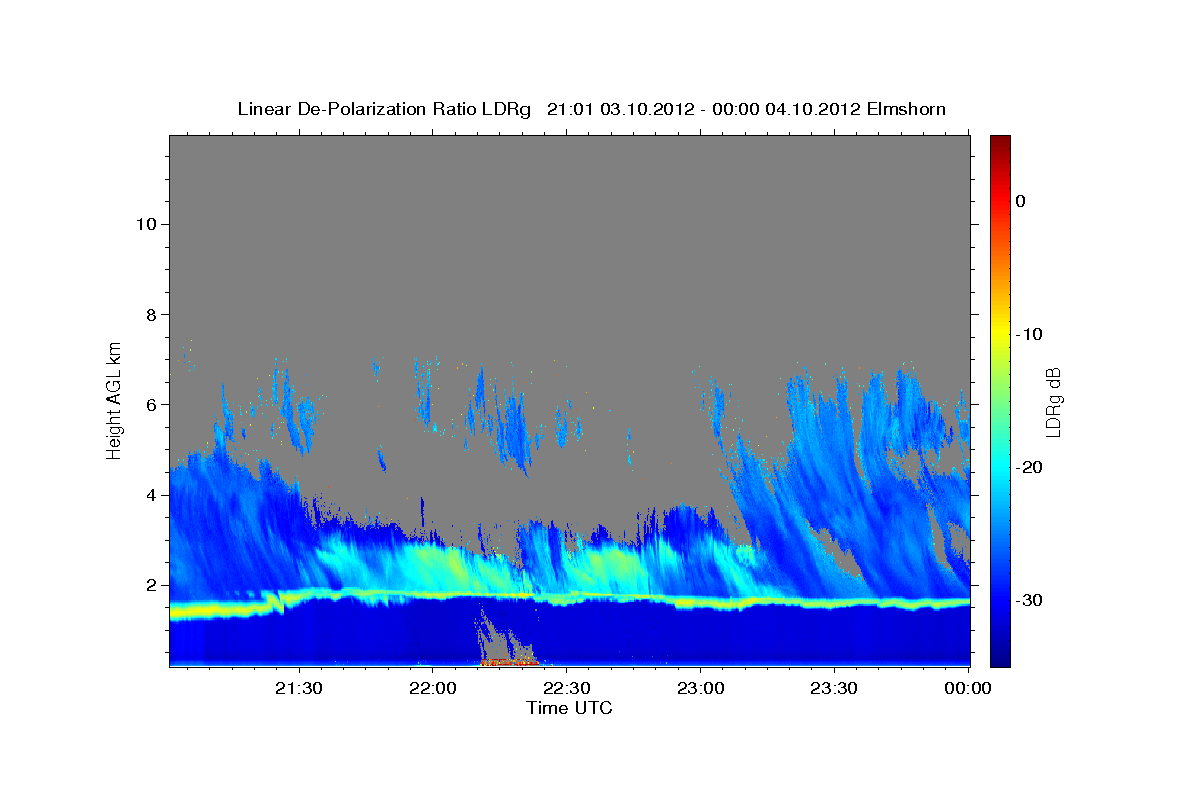Click the 00:00 time tick label

[x=968, y=688]
